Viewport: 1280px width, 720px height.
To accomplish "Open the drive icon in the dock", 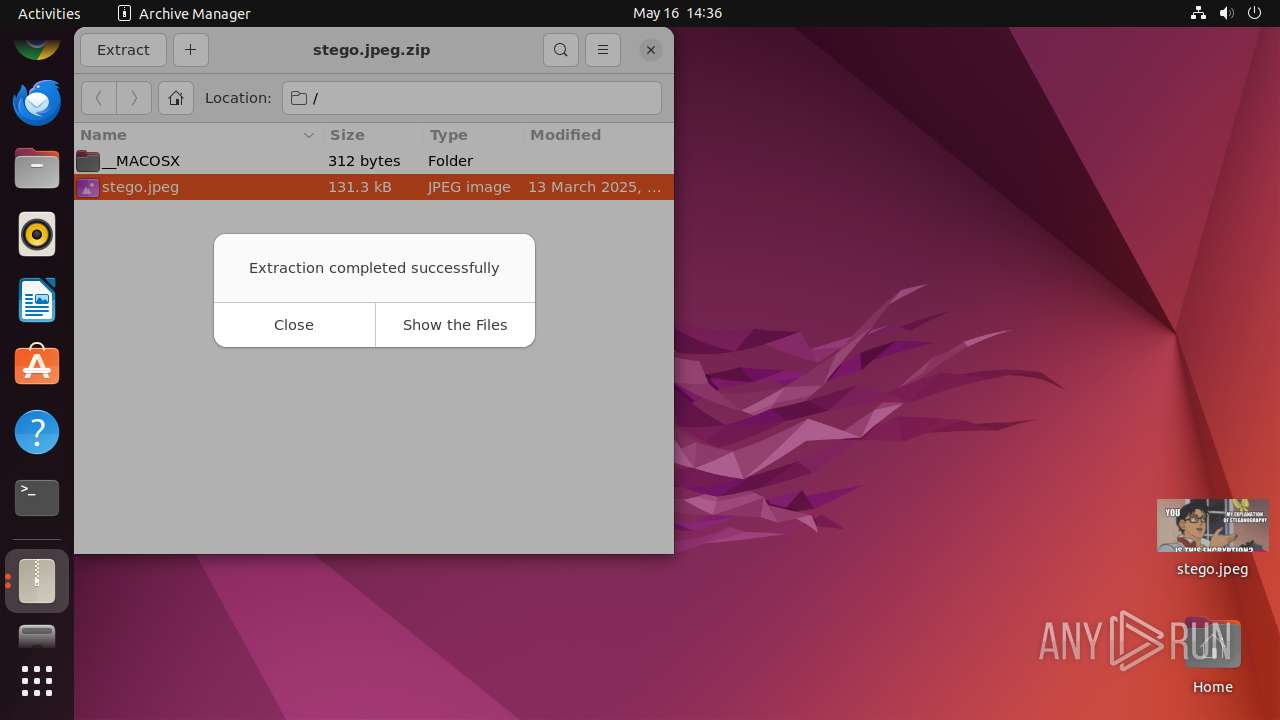I will 37,636.
